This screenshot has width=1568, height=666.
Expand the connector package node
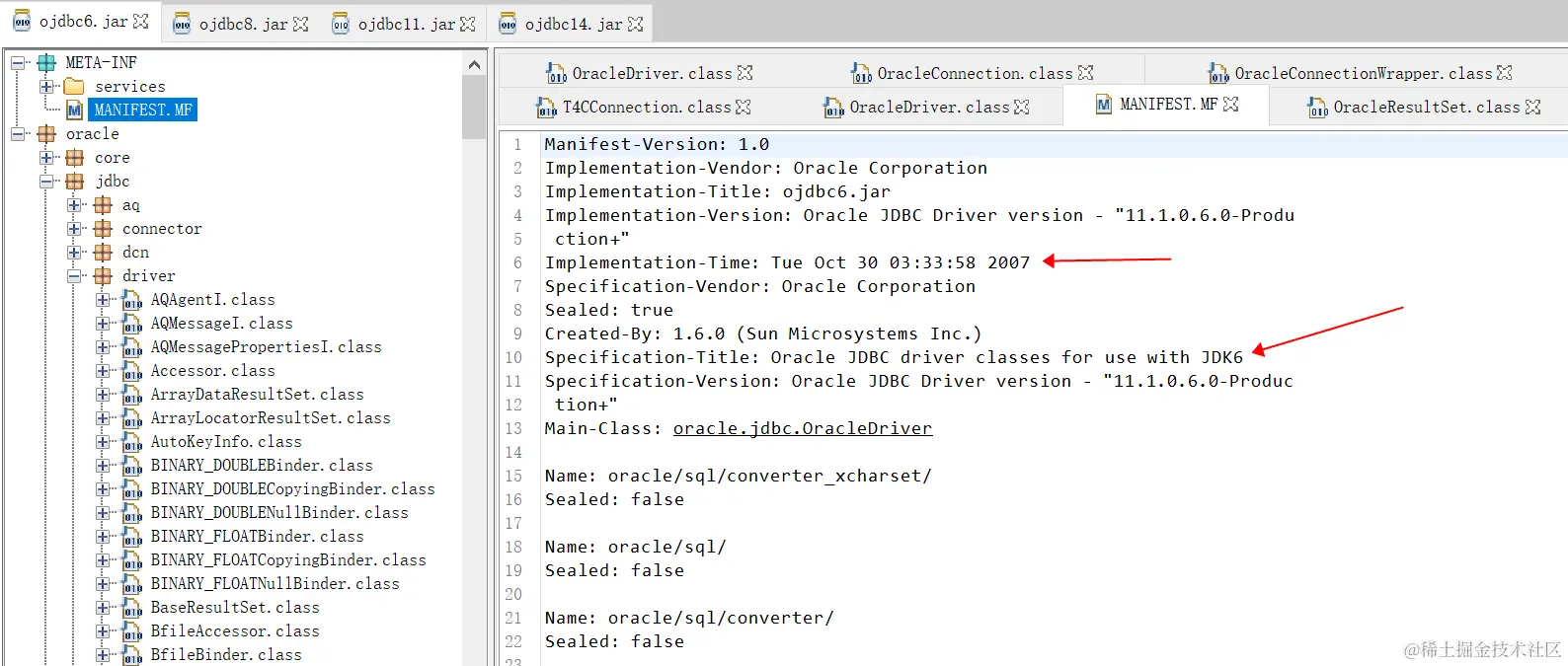click(74, 229)
